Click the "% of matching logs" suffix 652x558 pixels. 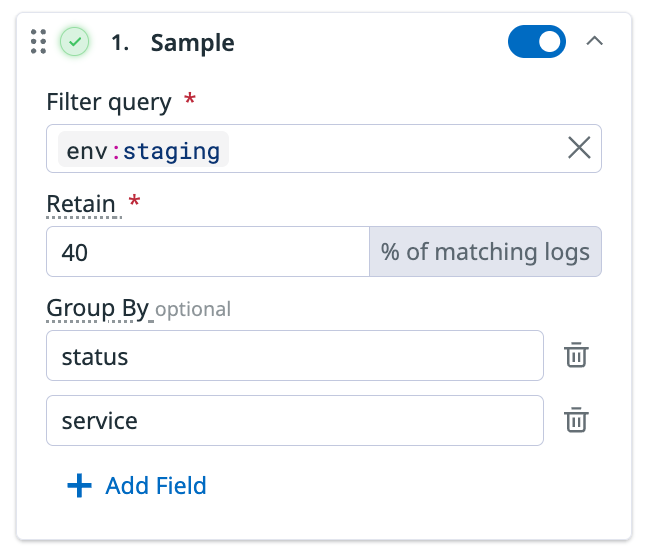pos(485,252)
